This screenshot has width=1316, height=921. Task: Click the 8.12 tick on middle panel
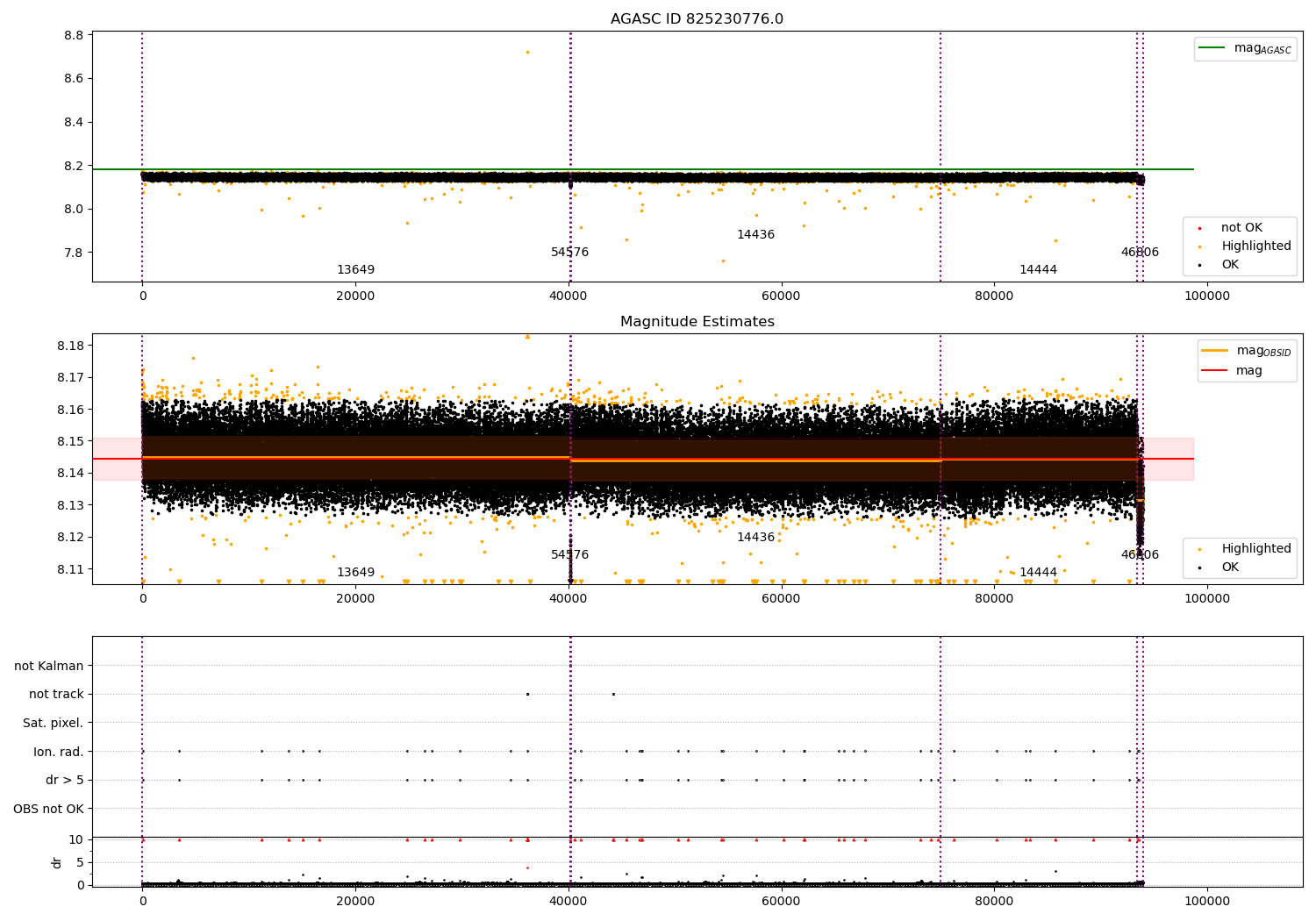(x=71, y=537)
